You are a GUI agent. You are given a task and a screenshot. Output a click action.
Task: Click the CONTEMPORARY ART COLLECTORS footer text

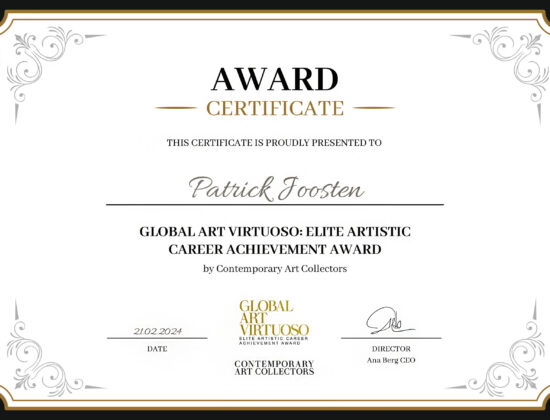274,368
